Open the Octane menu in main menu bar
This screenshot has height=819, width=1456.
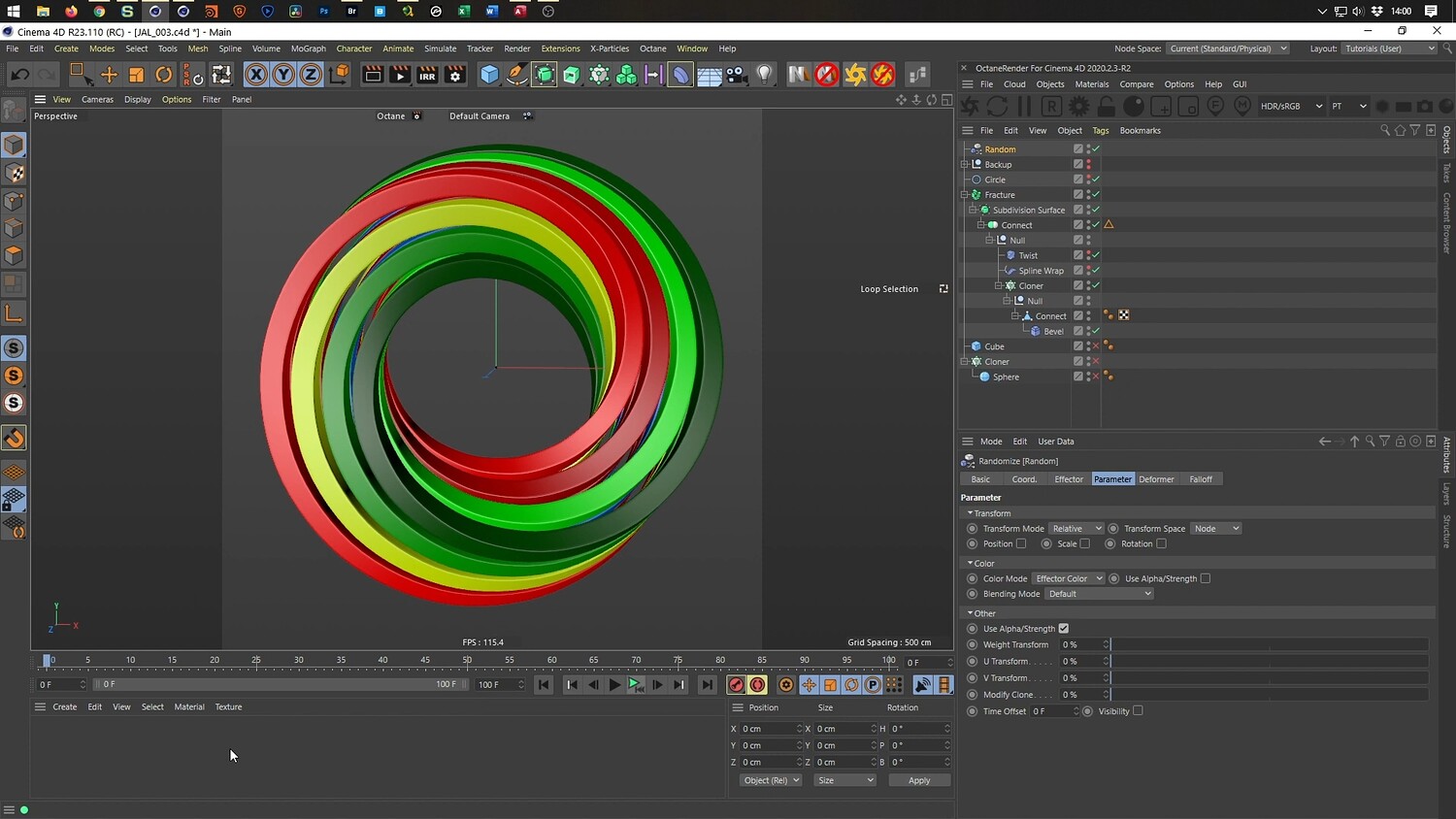[653, 49]
